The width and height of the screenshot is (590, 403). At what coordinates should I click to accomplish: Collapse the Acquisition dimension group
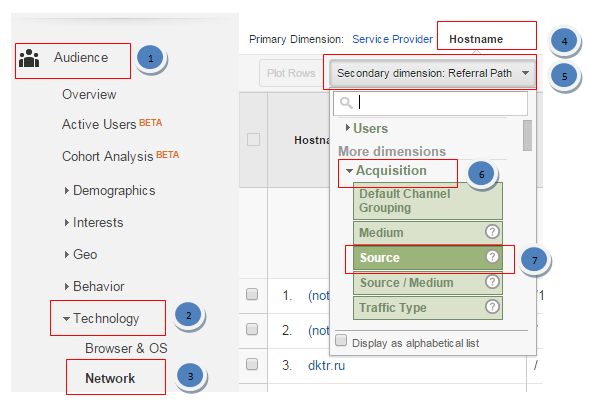tap(386, 171)
